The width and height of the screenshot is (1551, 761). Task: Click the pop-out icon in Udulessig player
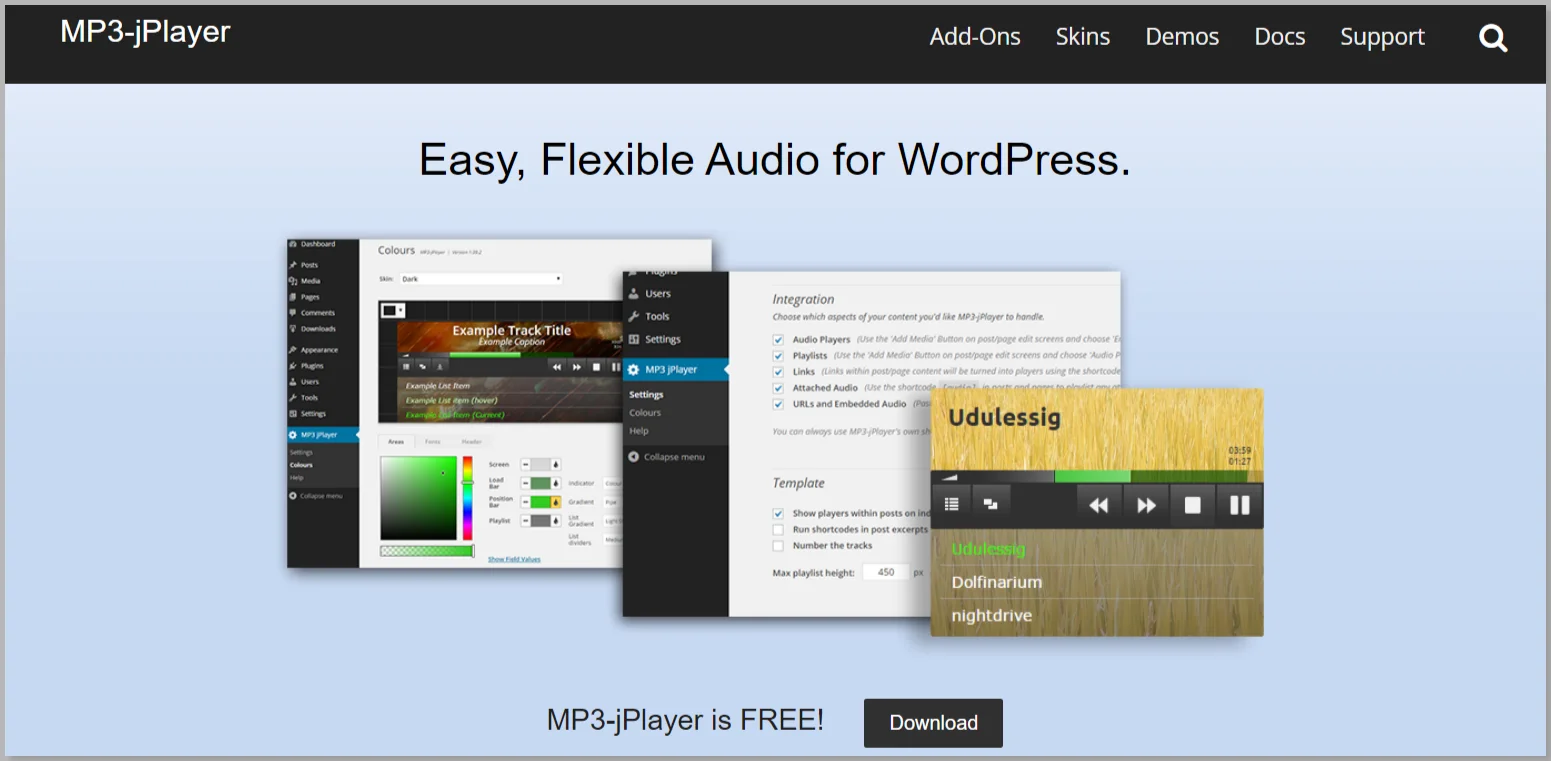point(991,504)
